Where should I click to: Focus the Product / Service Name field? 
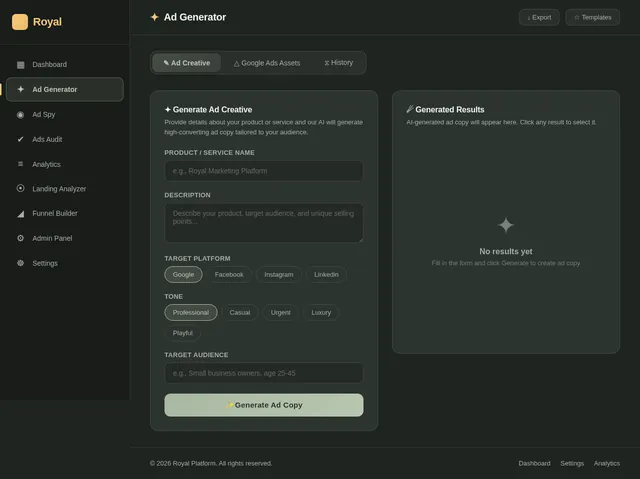264,171
